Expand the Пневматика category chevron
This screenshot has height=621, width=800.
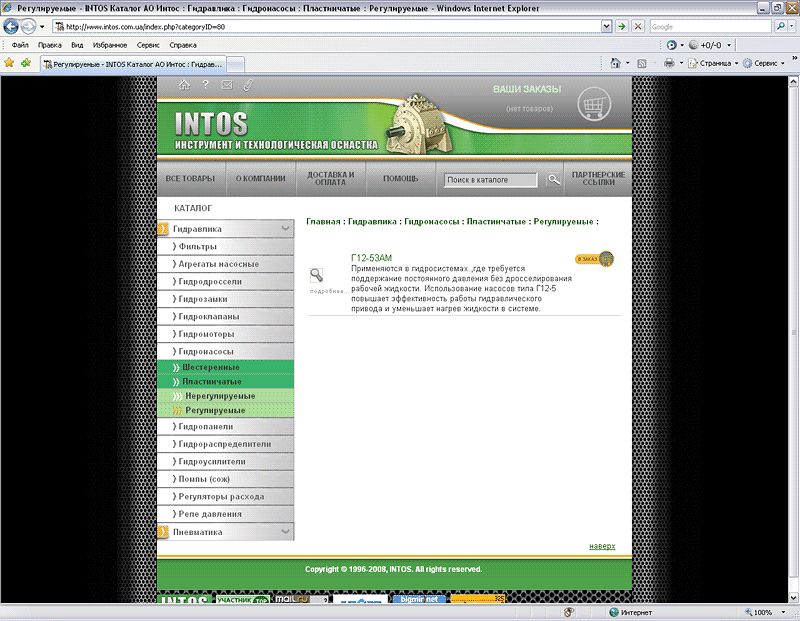[286, 532]
